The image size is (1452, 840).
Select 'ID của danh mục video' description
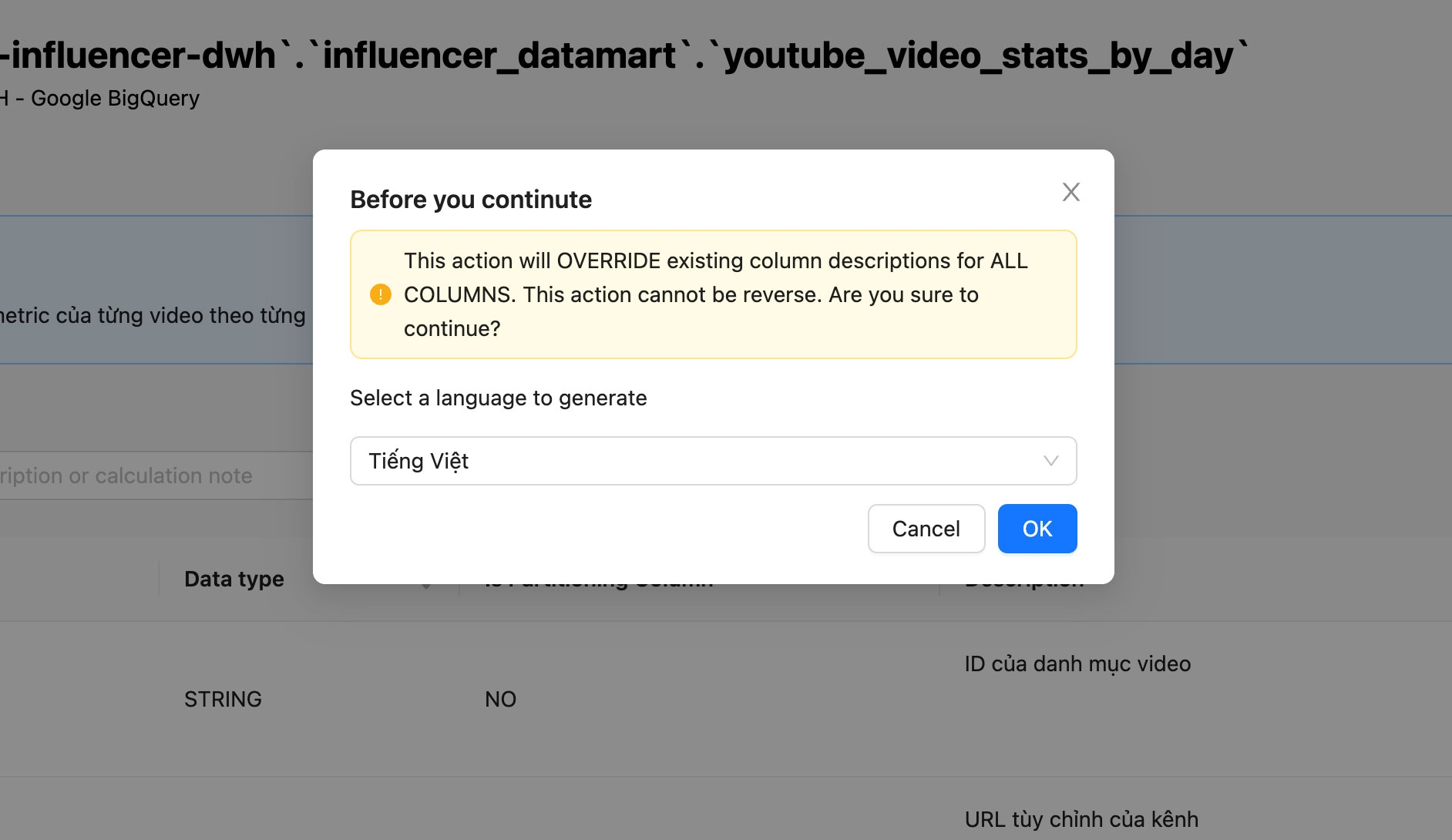tap(1077, 664)
